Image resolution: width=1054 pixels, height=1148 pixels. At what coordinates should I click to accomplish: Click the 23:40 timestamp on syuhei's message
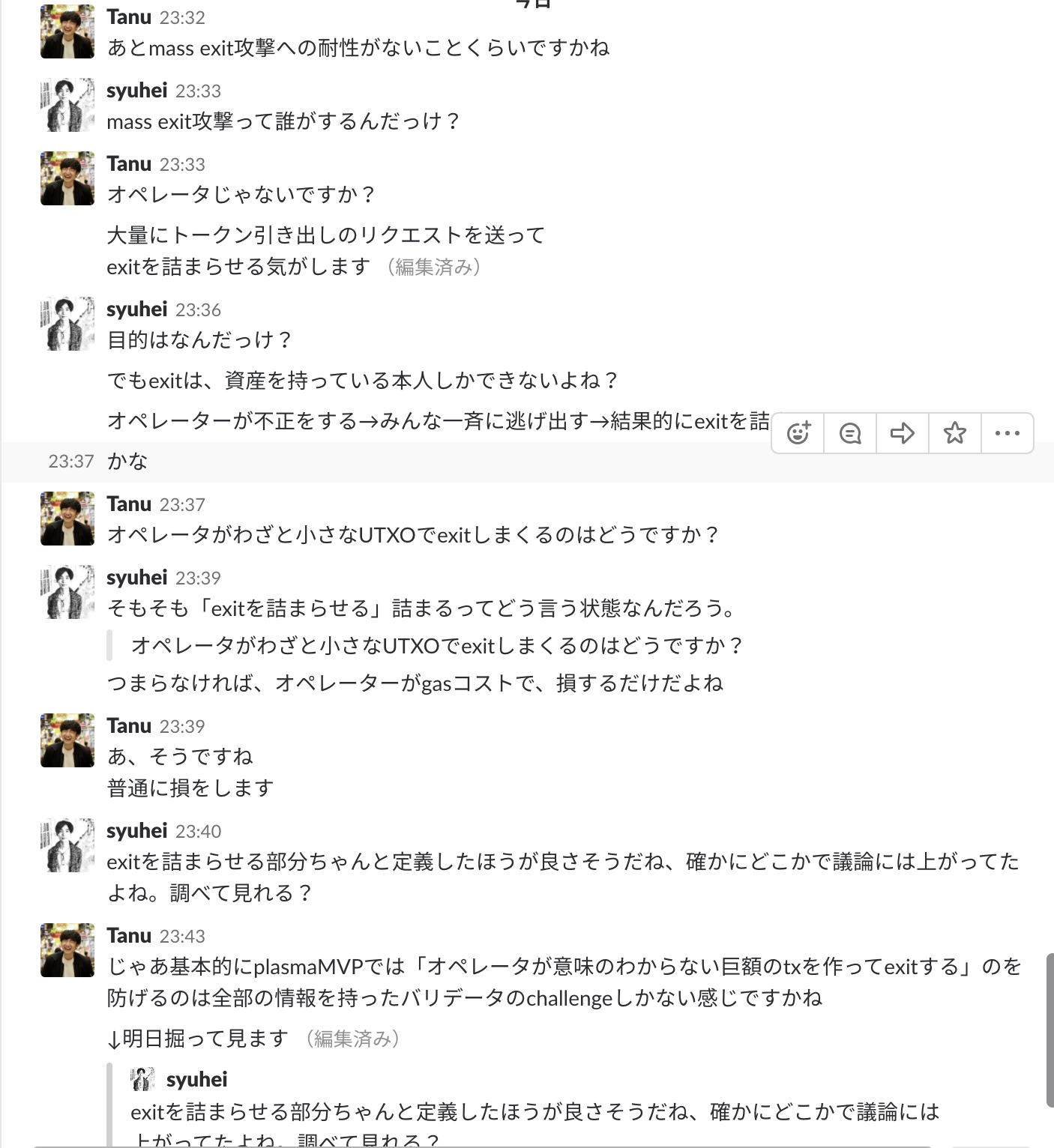[x=198, y=831]
